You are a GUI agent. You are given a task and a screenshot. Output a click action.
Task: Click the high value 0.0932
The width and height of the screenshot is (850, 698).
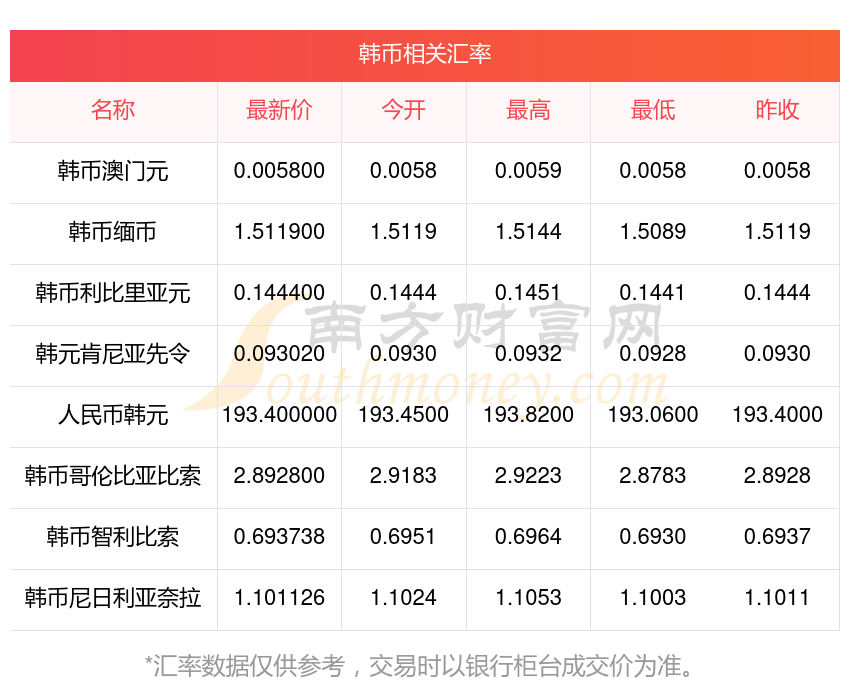pyautogui.click(x=528, y=354)
